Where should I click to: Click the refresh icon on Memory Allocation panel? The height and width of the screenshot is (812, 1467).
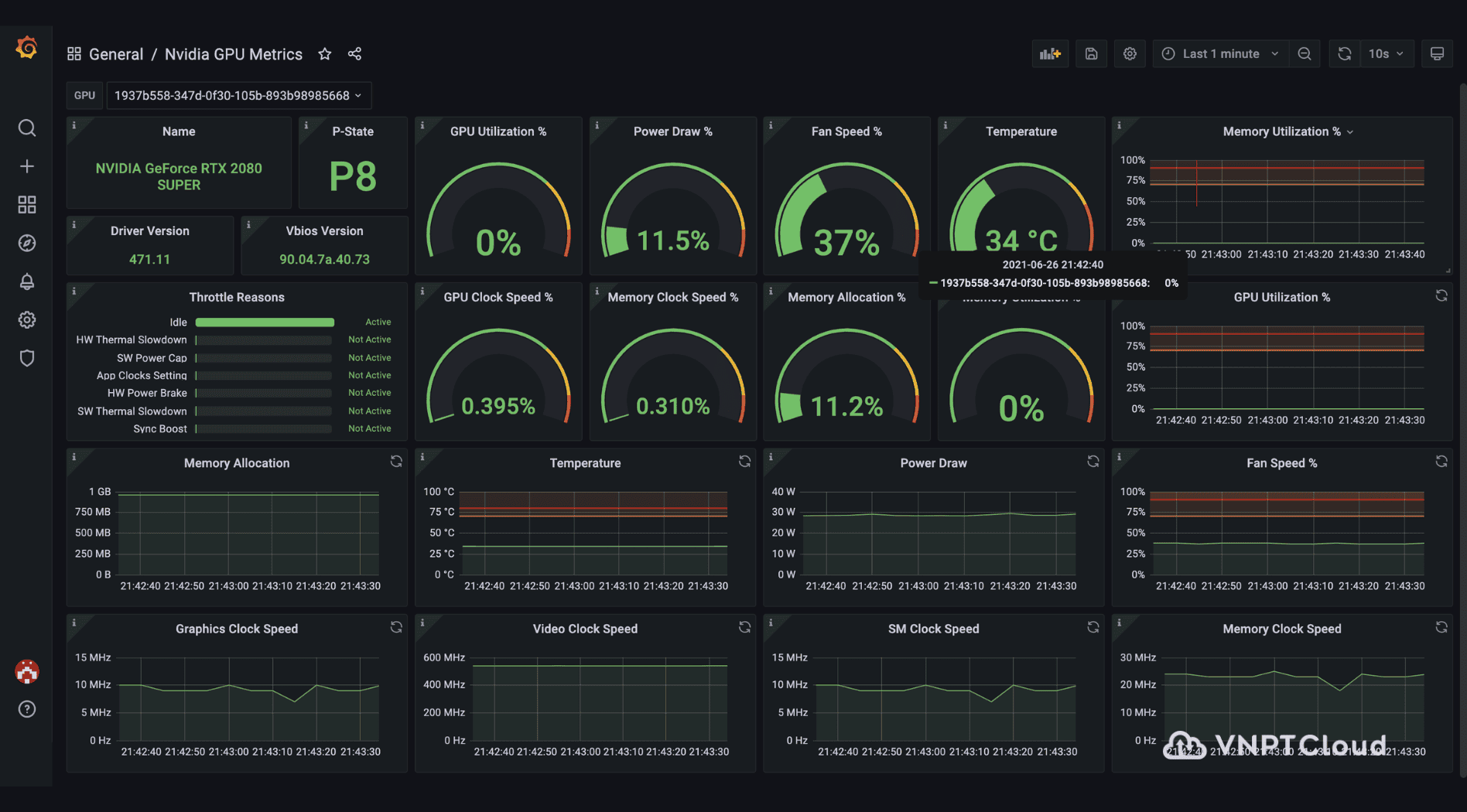396,461
